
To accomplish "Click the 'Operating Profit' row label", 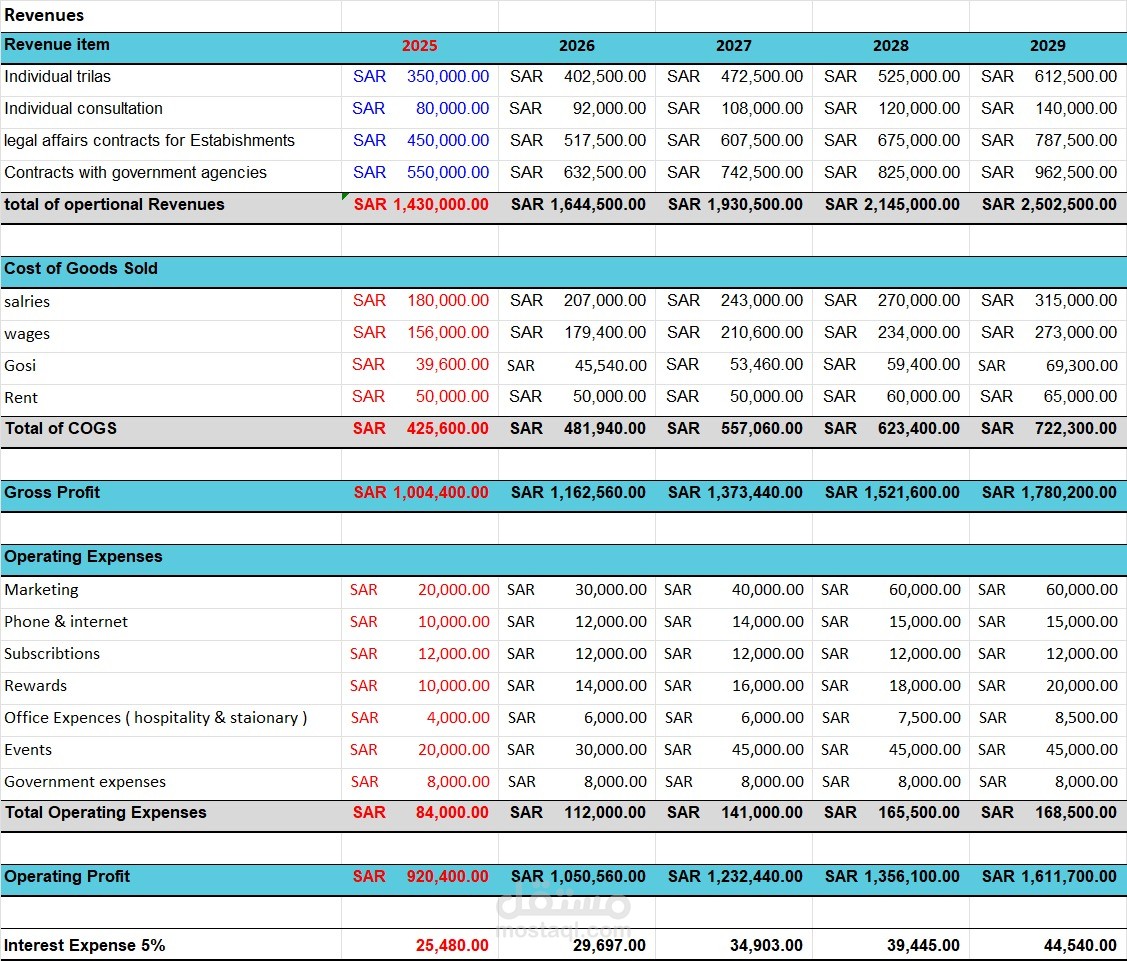I will [x=67, y=876].
